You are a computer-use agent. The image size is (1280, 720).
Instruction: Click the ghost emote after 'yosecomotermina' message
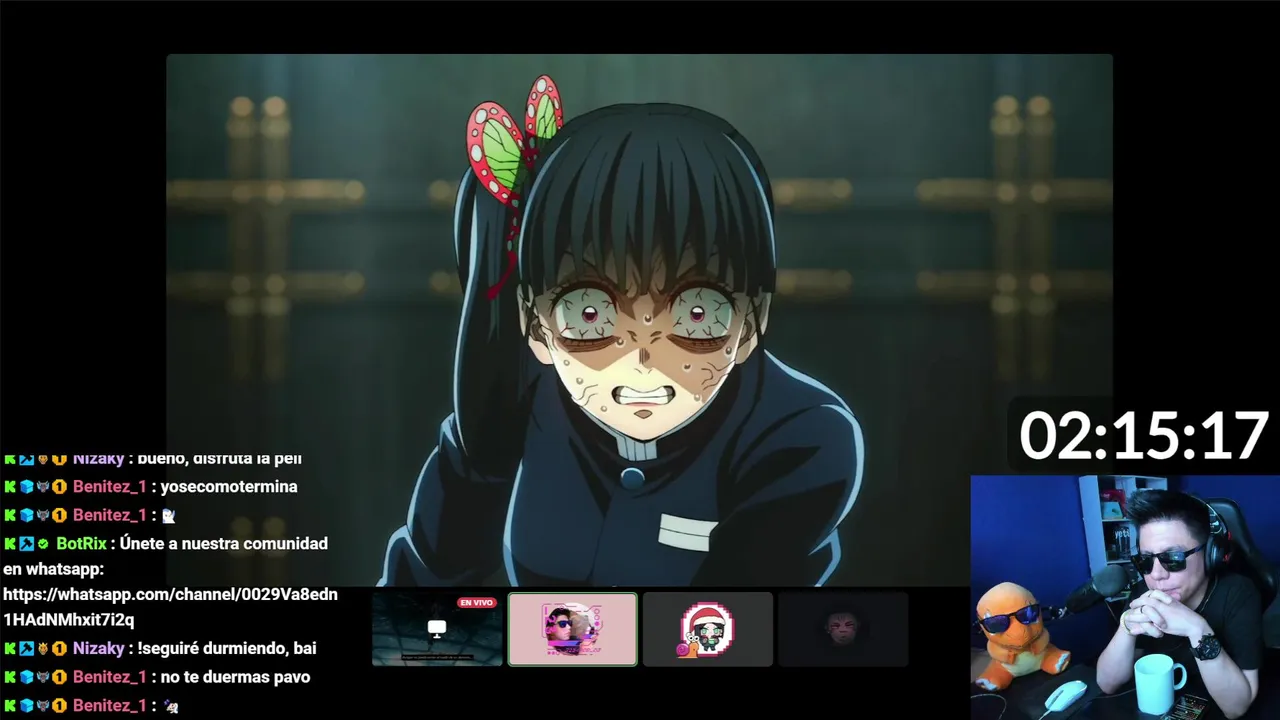[169, 516]
